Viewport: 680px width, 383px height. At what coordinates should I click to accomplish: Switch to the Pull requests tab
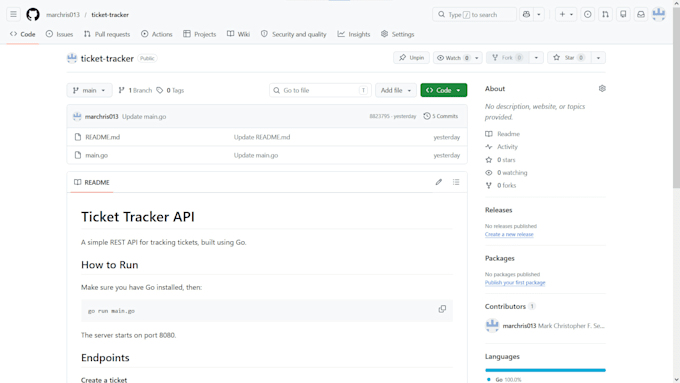pos(107,34)
